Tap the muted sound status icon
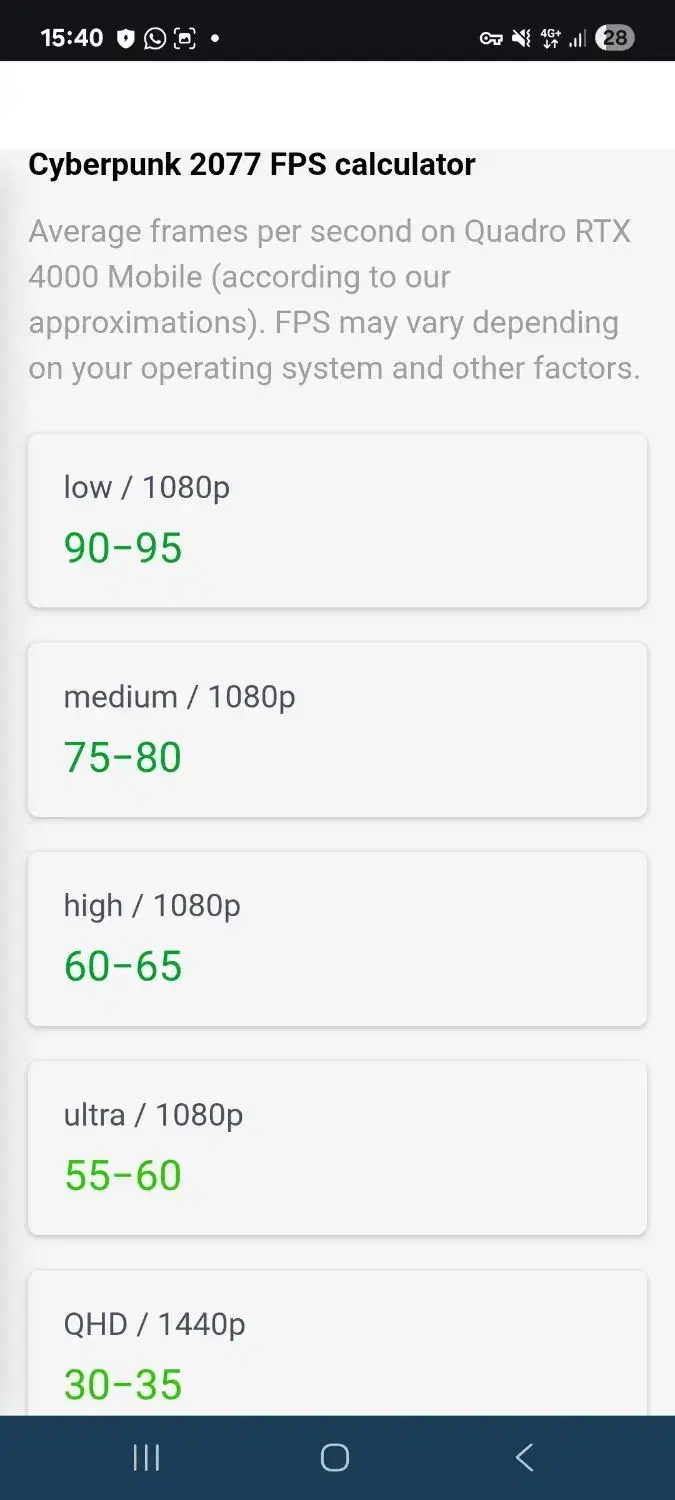This screenshot has height=1500, width=675. 520,38
